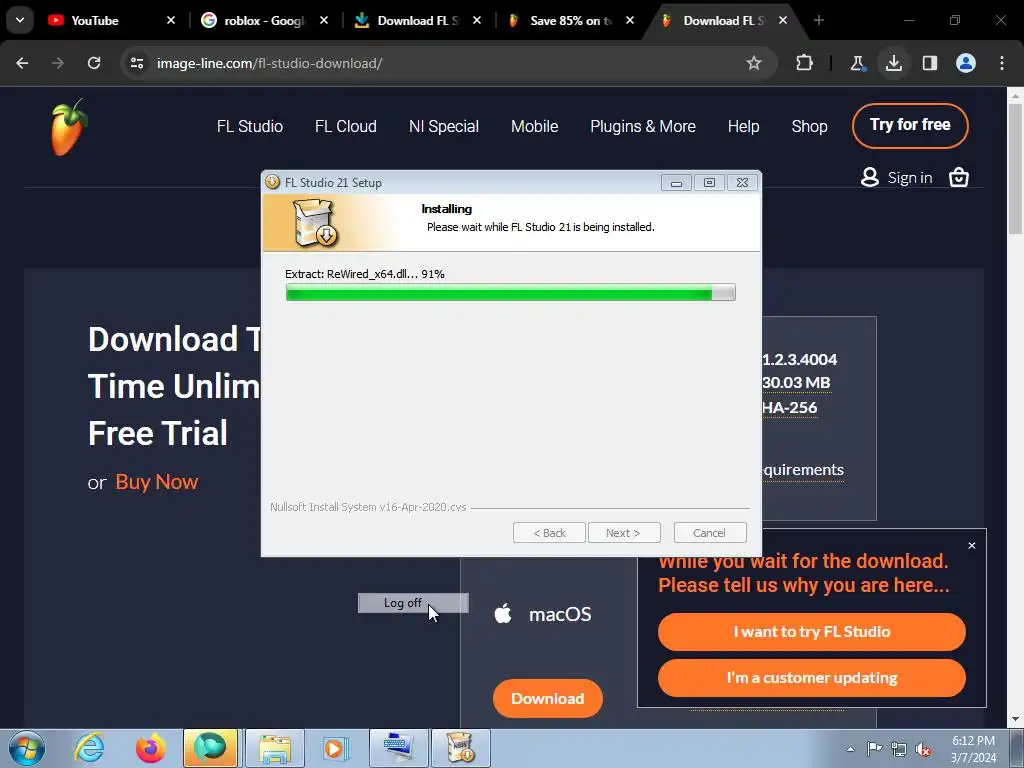Viewport: 1024px width, 768px height.
Task: Open the system requirements link
Action: coord(803,470)
